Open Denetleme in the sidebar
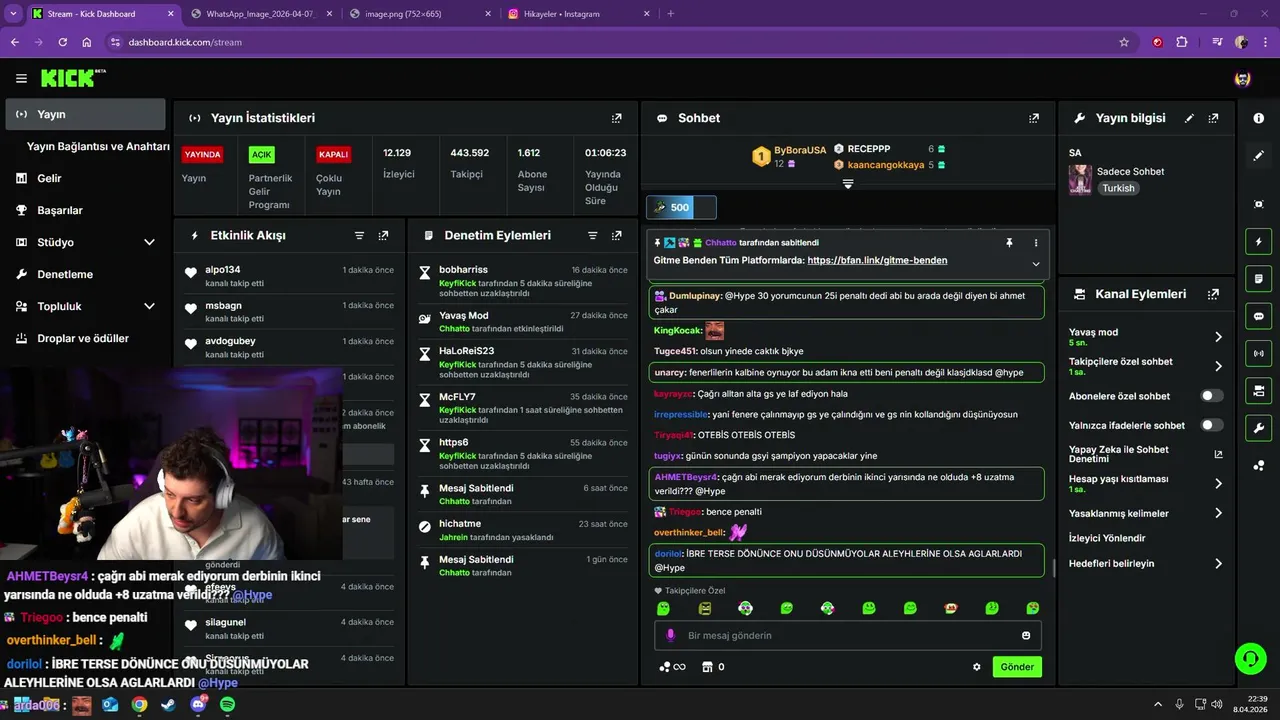Screen dimensions: 1280x720 click(x=85, y=274)
